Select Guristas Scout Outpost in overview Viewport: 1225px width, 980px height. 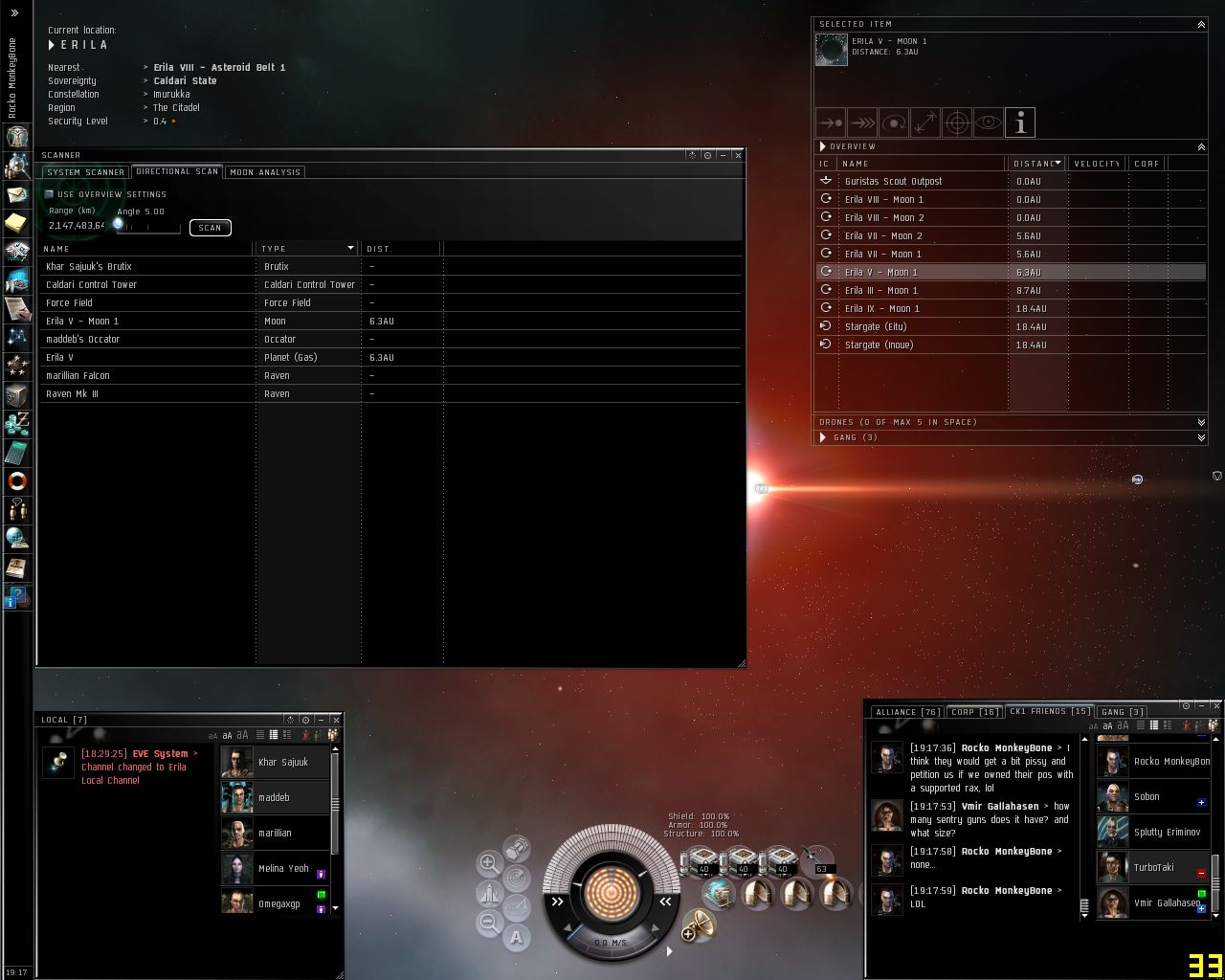point(1010,181)
